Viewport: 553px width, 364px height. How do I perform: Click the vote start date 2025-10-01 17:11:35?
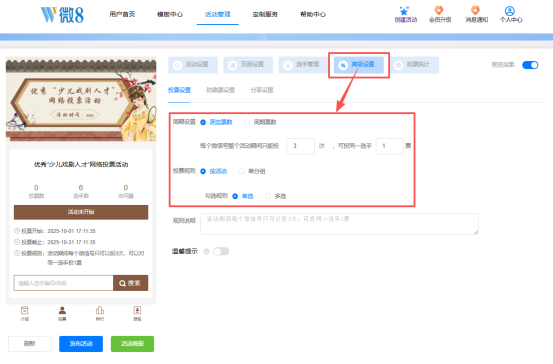point(72,231)
